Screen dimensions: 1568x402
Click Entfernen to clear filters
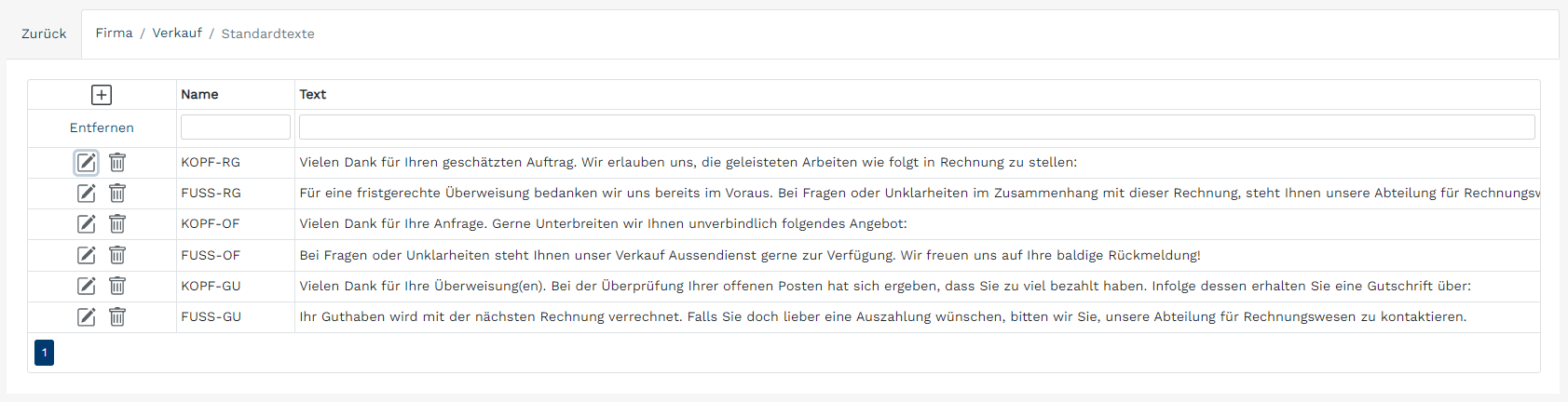102,127
